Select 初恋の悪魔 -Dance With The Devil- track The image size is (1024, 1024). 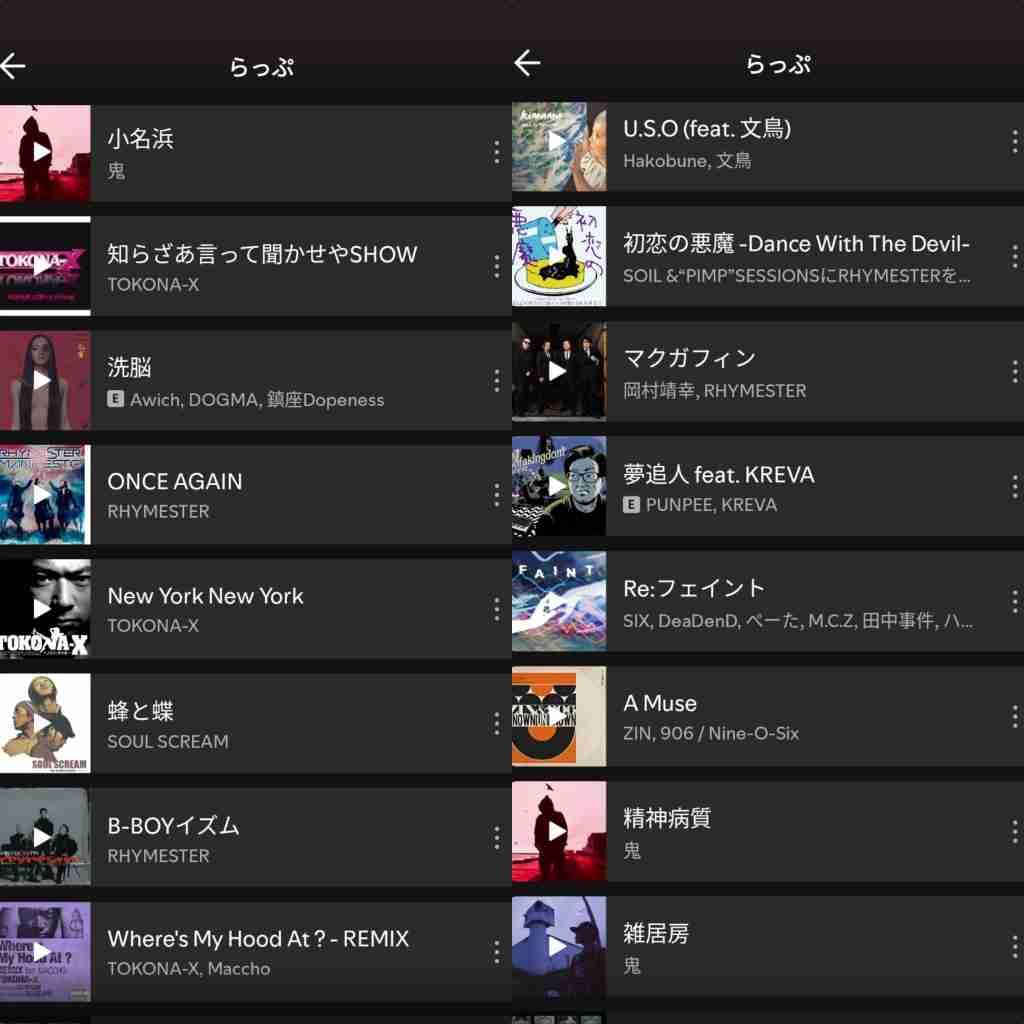[x=768, y=256]
